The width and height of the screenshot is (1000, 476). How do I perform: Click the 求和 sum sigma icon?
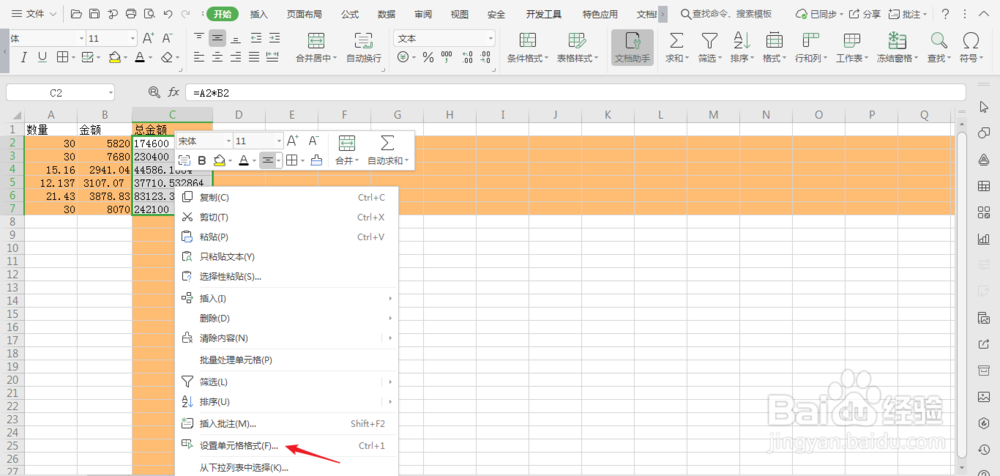pos(675,41)
